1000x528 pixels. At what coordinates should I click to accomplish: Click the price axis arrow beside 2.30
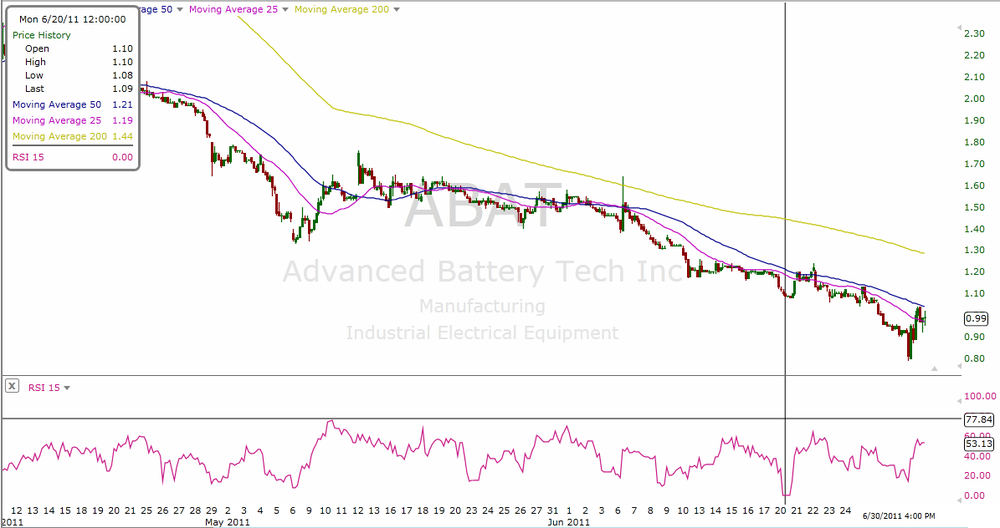(958, 29)
